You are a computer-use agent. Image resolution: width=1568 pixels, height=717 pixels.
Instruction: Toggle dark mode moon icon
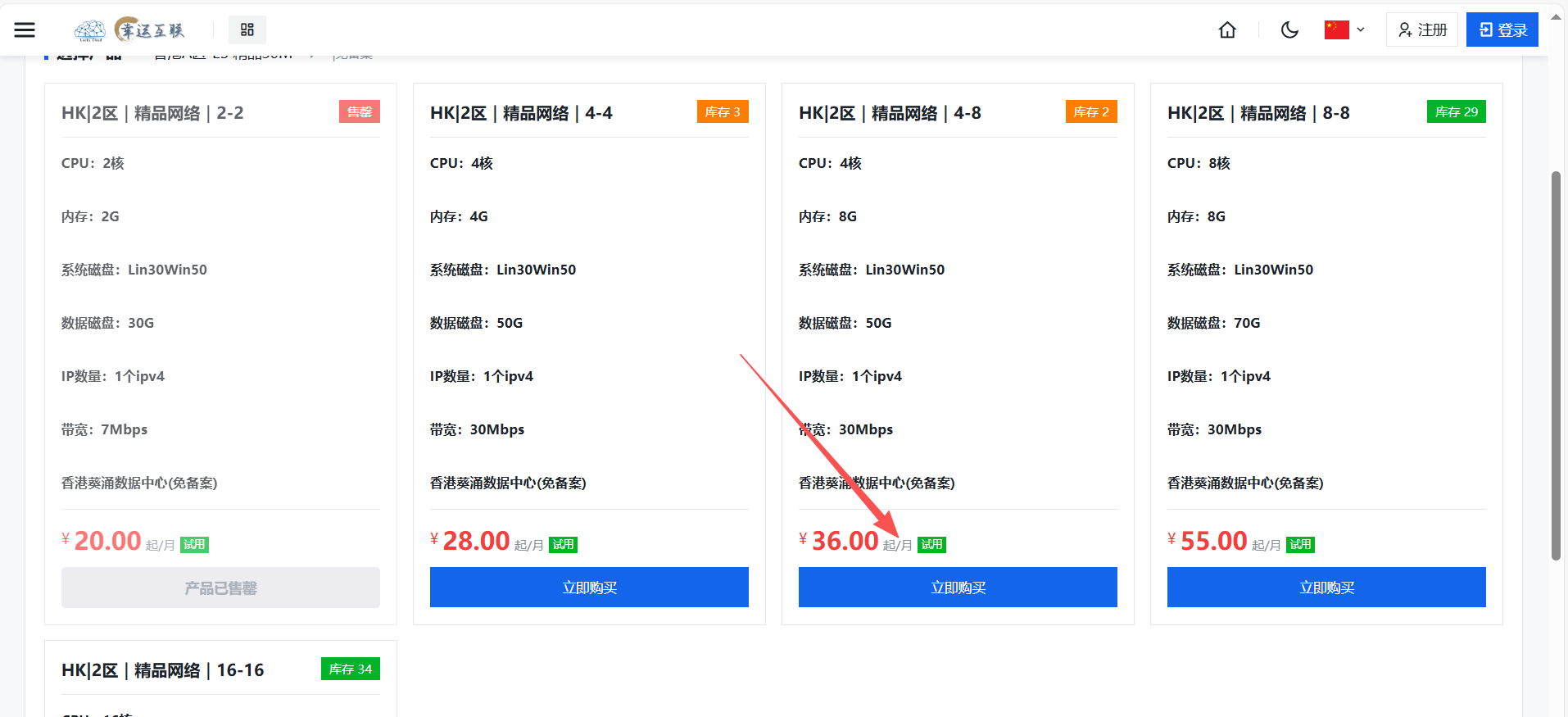(x=1289, y=30)
